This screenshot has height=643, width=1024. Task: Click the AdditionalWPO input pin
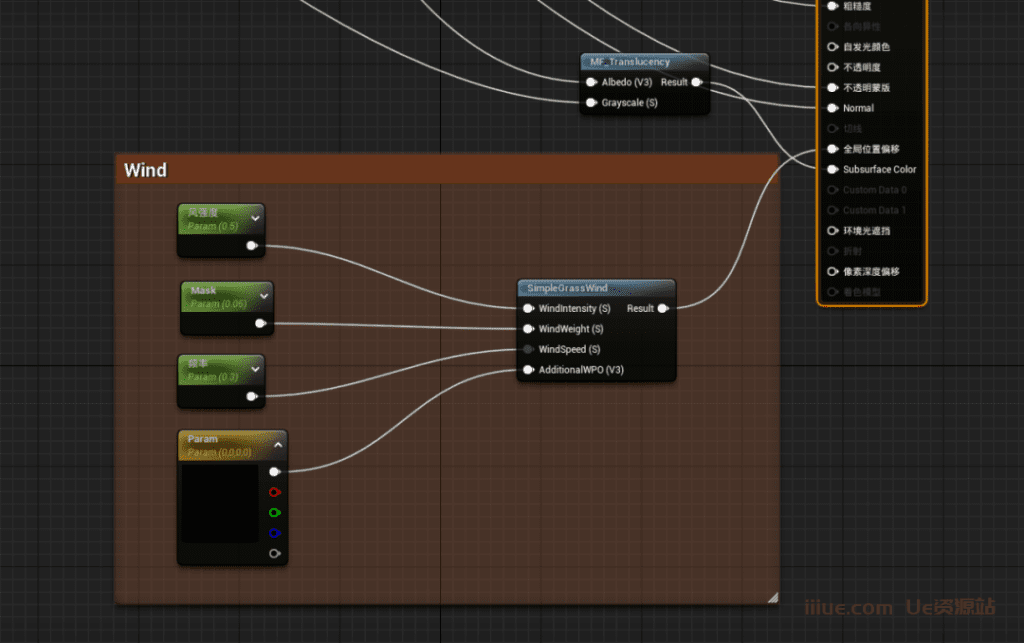coord(528,371)
